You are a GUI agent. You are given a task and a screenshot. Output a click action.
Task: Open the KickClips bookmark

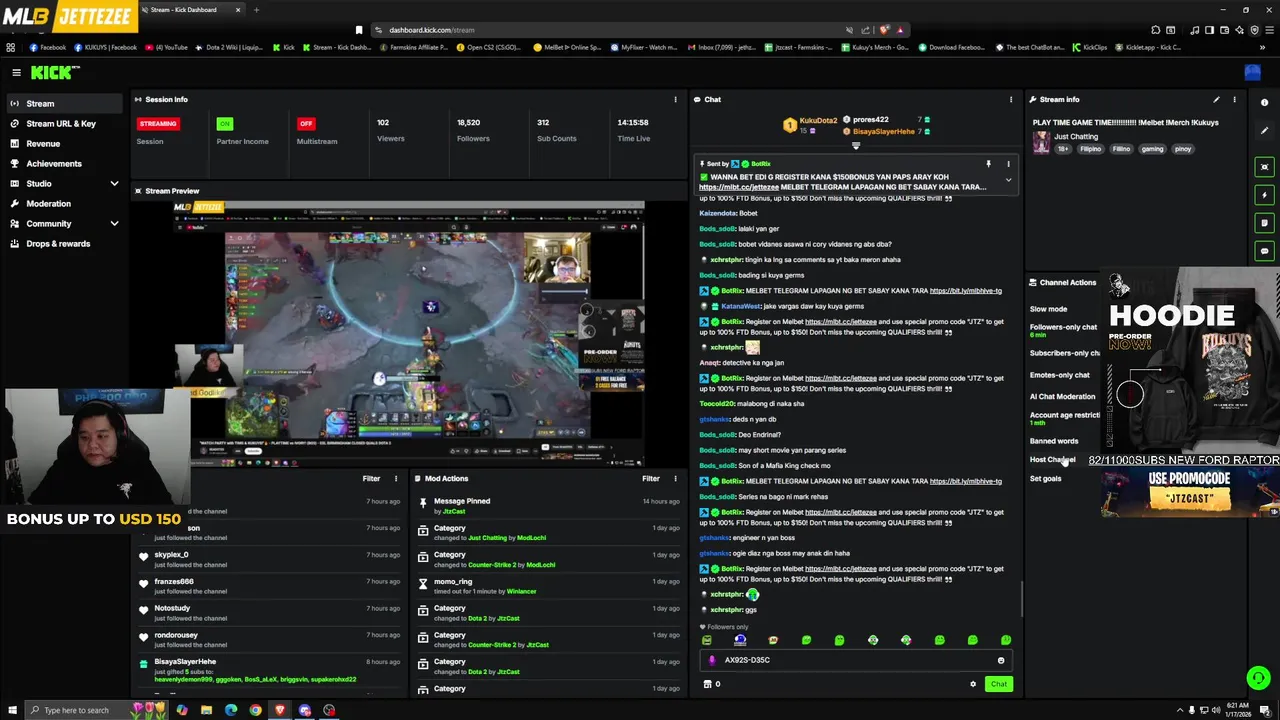(x=1090, y=47)
